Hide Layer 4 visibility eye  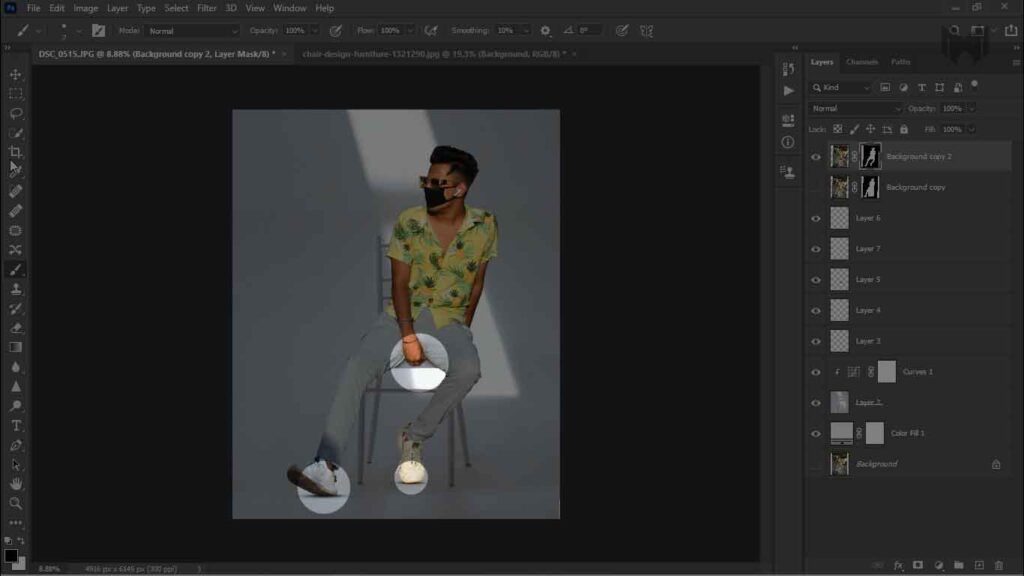point(816,310)
